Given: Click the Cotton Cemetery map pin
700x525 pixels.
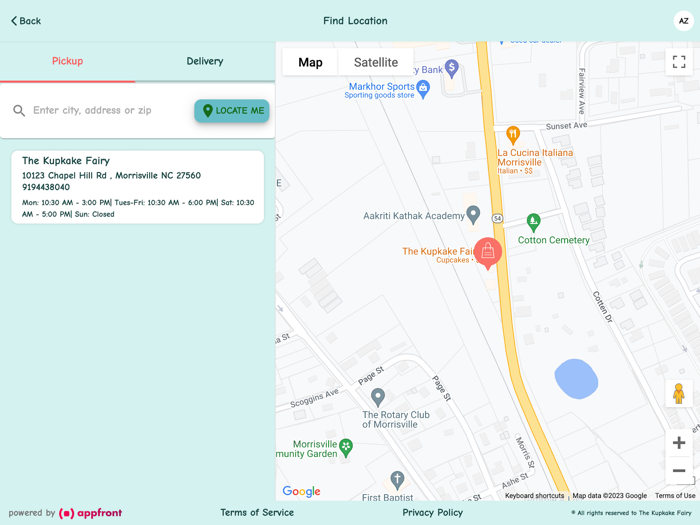Looking at the screenshot, I should pos(533,222).
